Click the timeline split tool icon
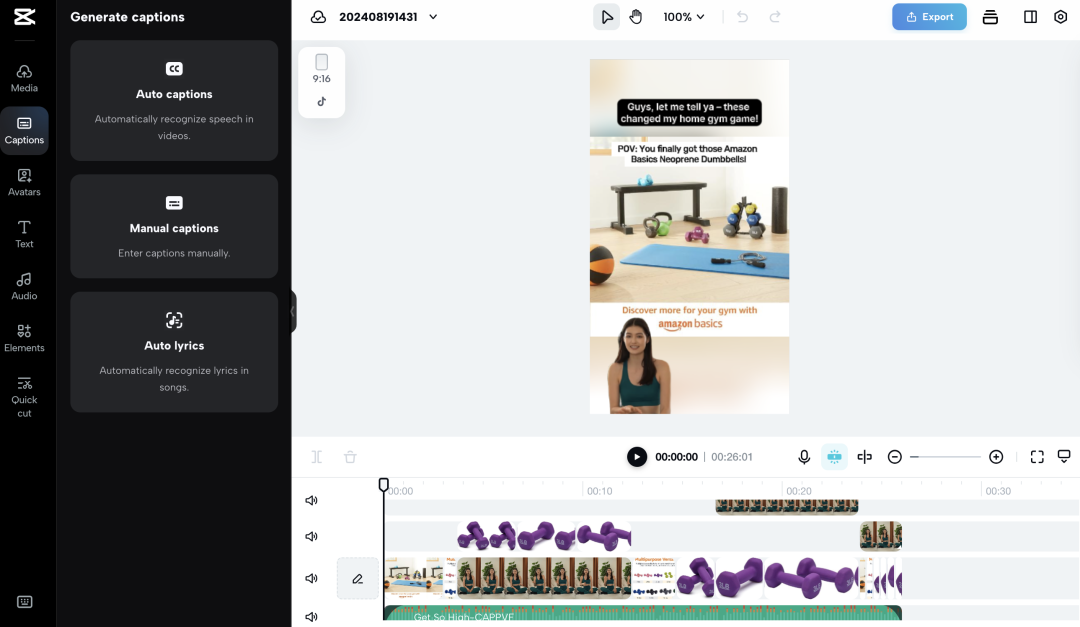Screen dimensions: 1080x627 317,457
